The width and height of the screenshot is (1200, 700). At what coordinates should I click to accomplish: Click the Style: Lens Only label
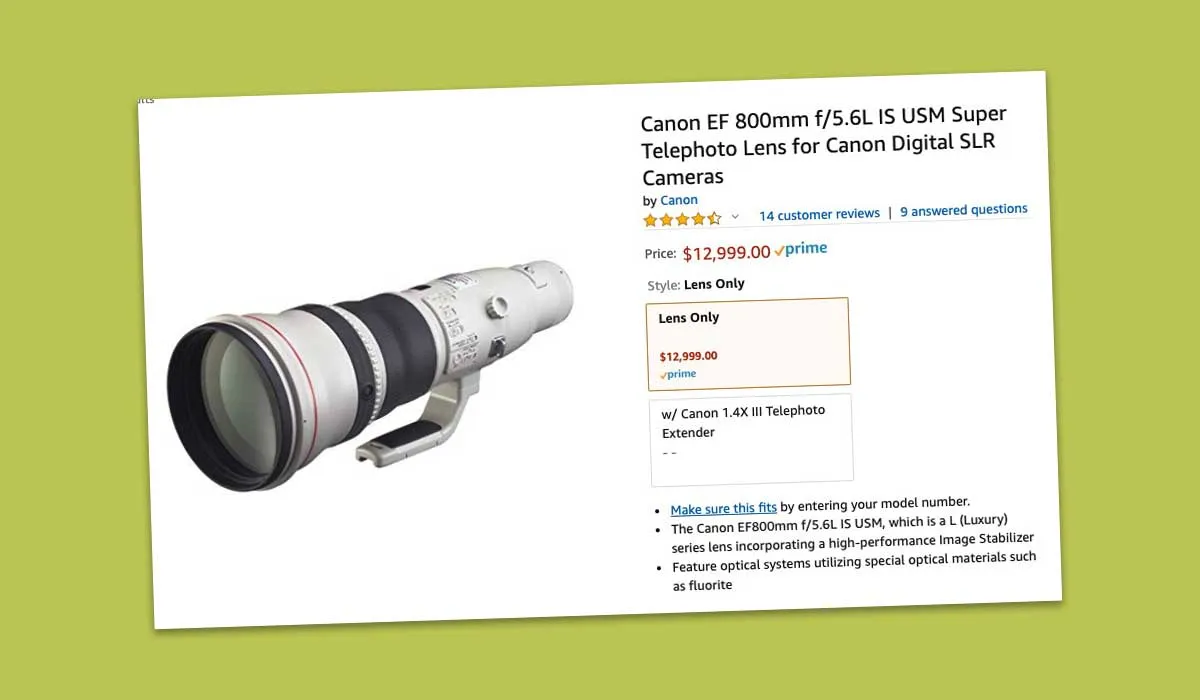tap(696, 284)
